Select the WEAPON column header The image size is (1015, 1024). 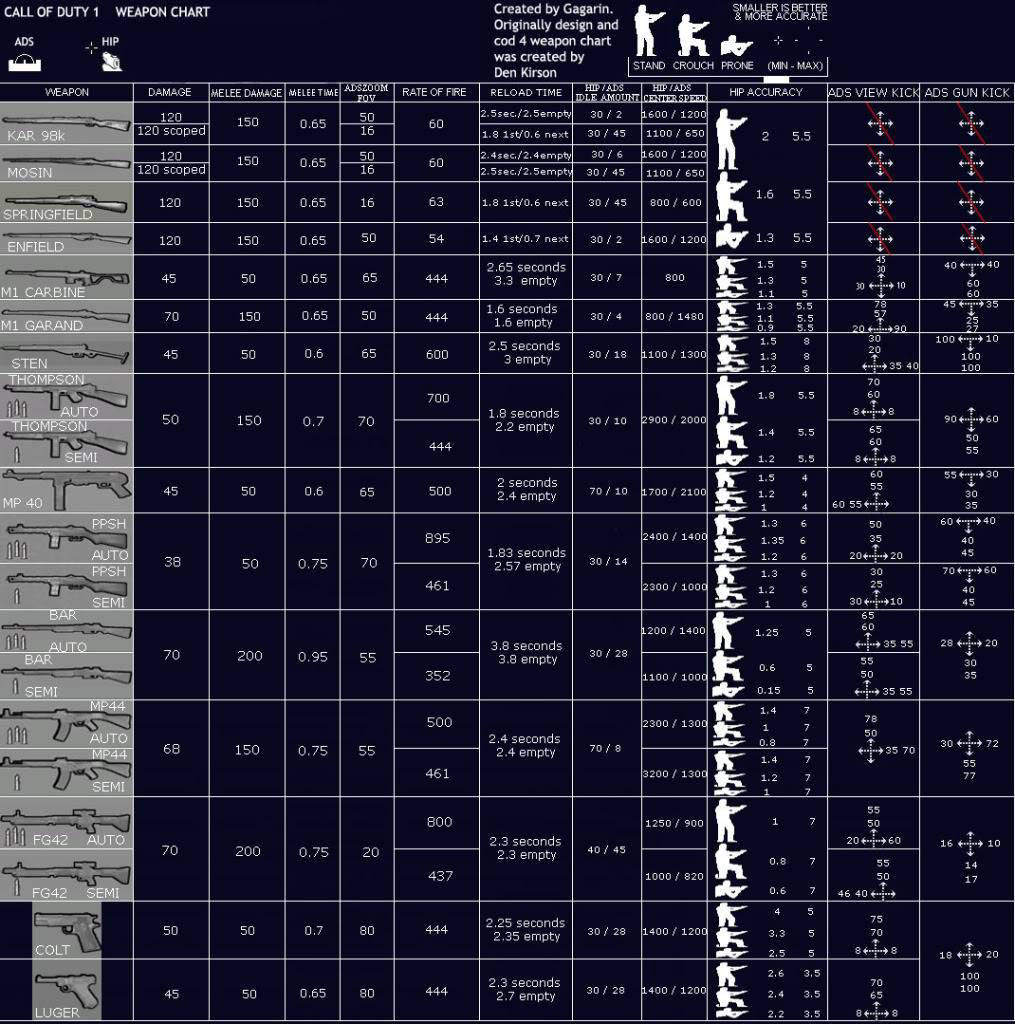coord(66,92)
